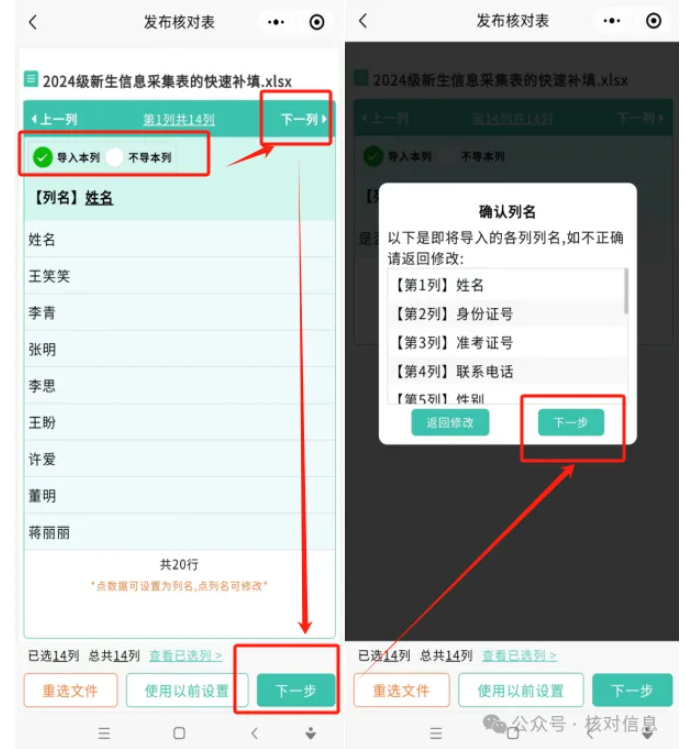
Task: Go to 上一列 previous column
Action: coord(54,119)
